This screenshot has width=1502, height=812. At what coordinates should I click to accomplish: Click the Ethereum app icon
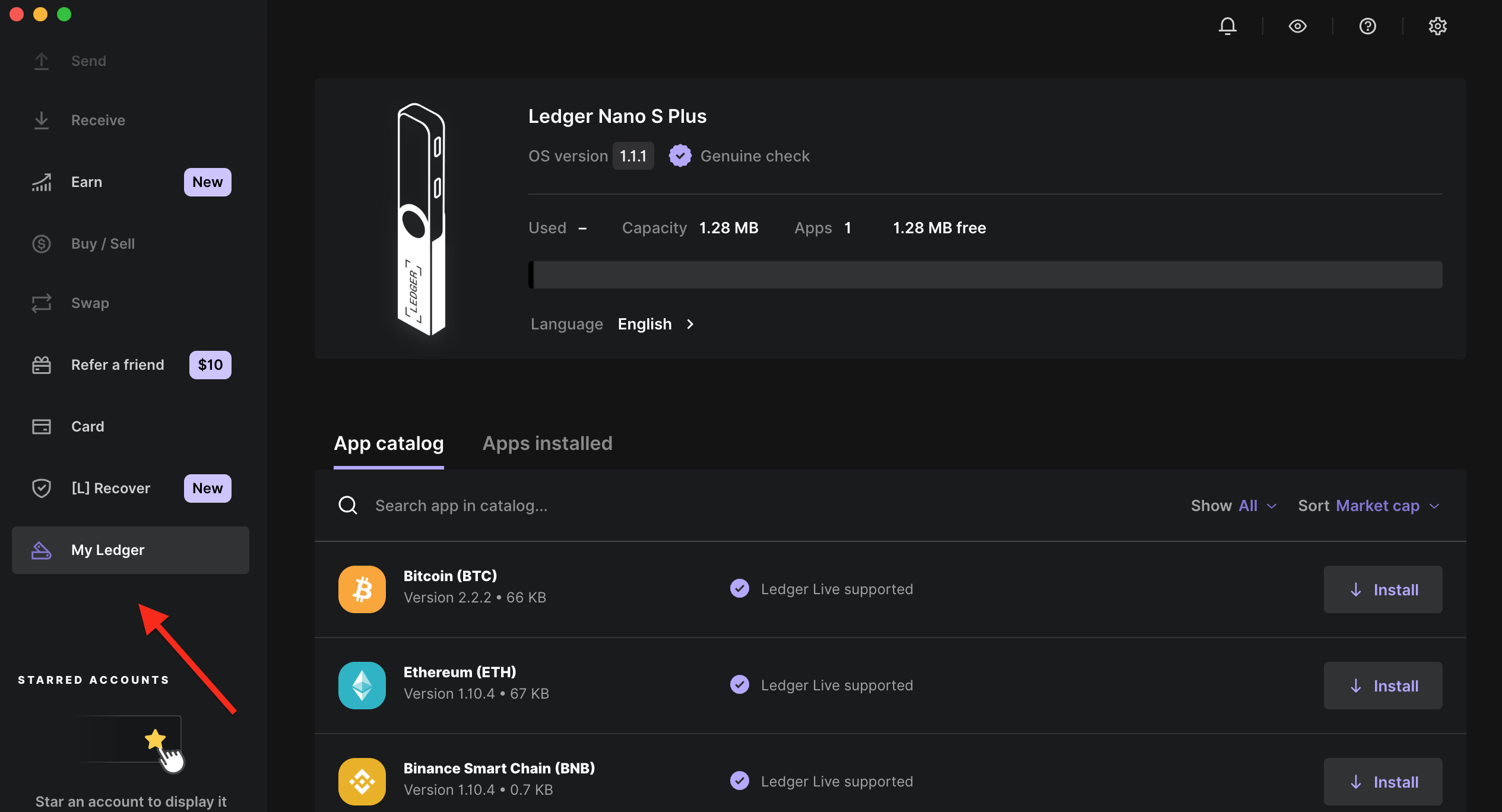[362, 685]
